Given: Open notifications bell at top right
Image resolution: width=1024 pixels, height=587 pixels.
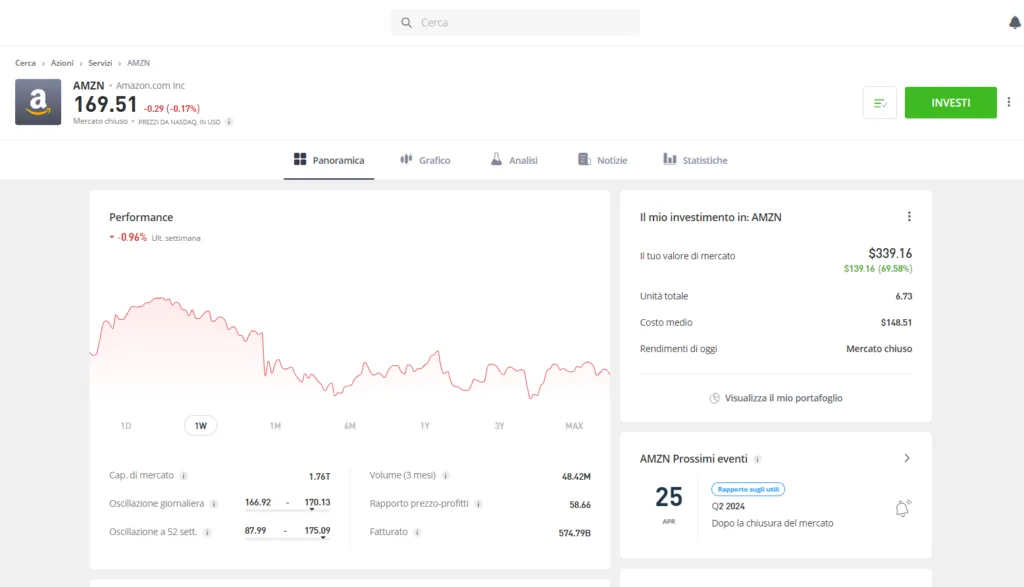Looking at the screenshot, I should click(x=1014, y=23).
